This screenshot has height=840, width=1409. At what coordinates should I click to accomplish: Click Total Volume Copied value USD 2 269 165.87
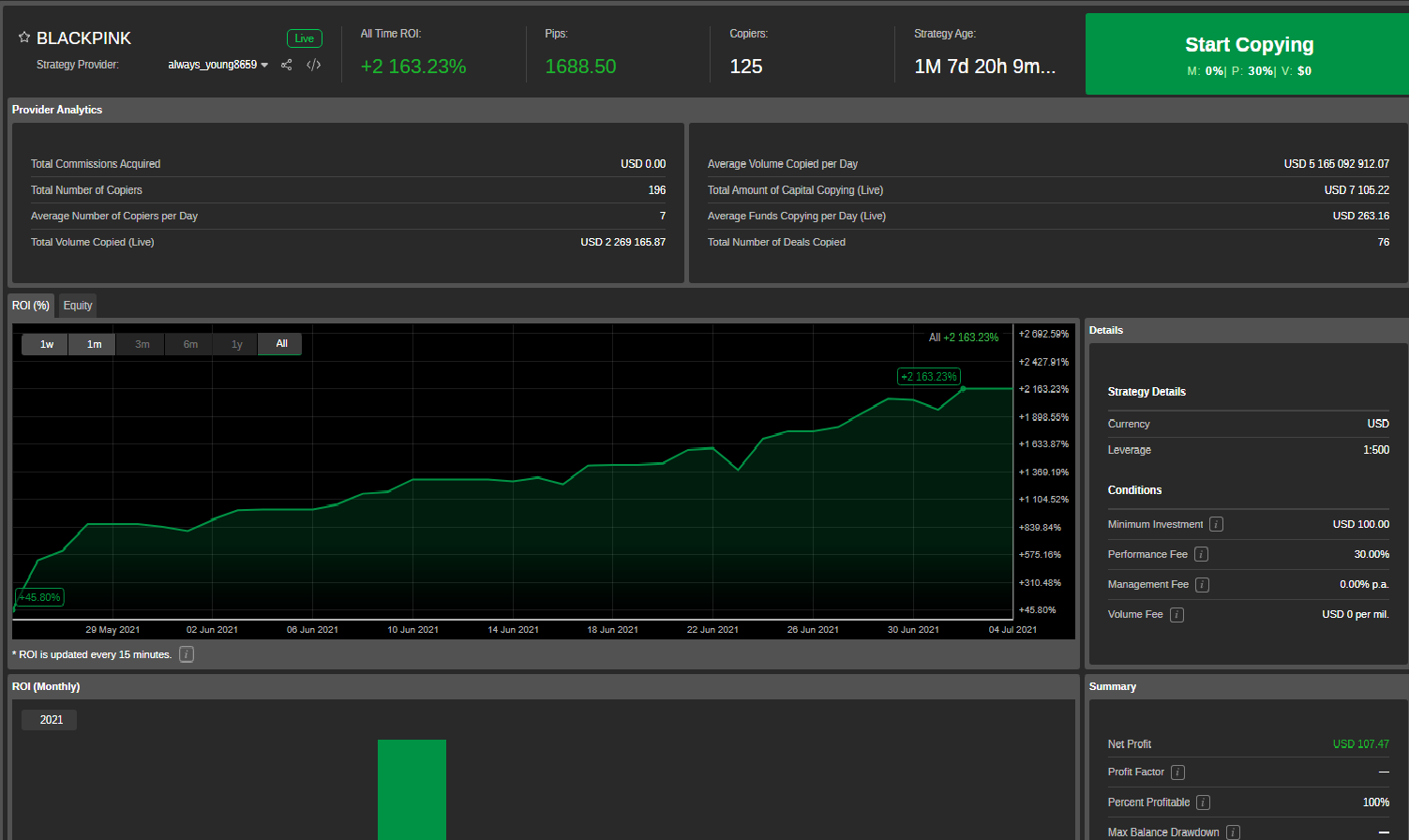623,242
